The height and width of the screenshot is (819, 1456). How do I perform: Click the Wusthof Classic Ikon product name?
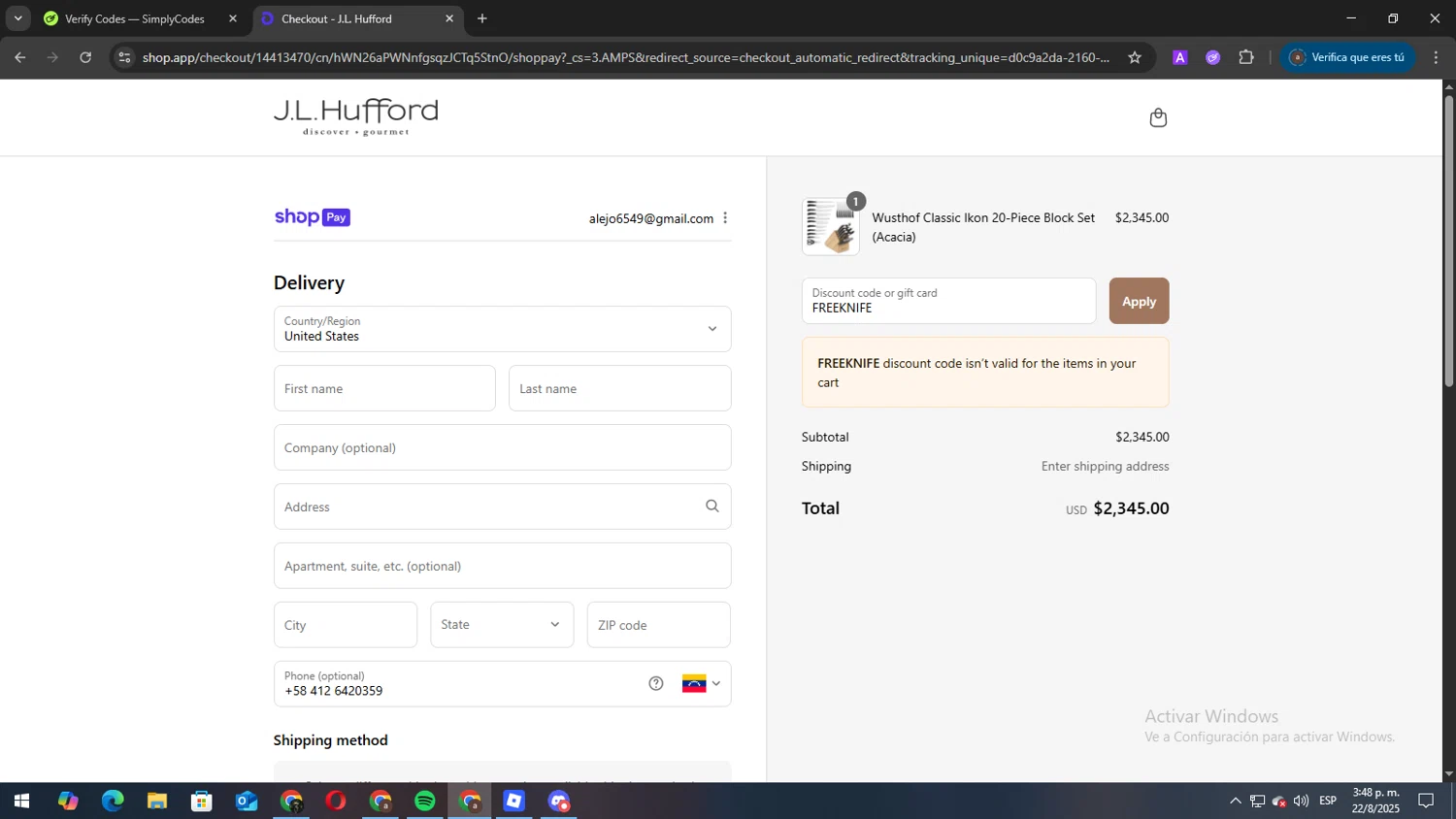pyautogui.click(x=983, y=227)
